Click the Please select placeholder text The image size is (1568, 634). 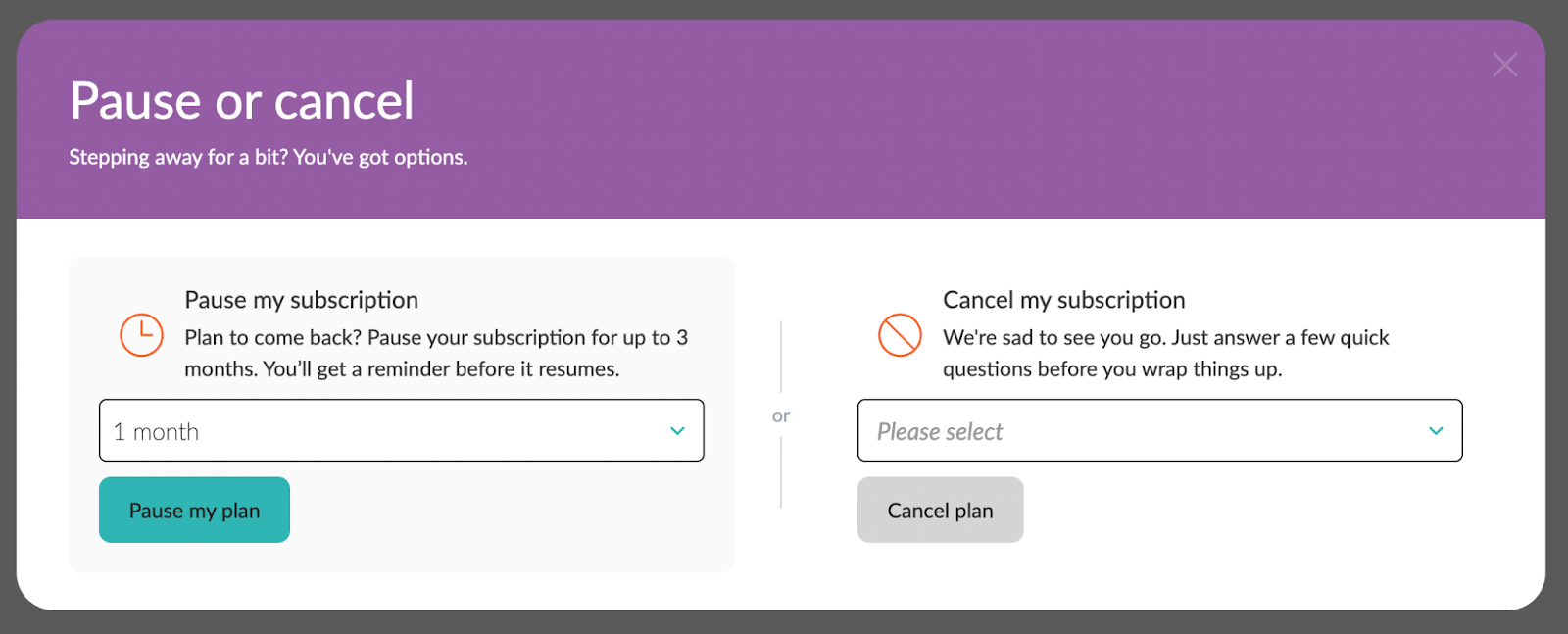point(940,432)
